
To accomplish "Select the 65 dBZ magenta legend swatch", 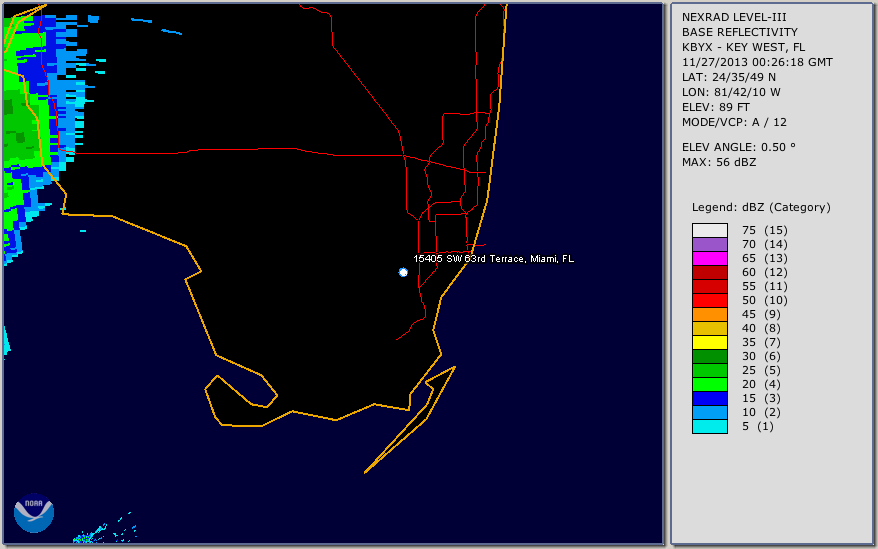I will click(x=709, y=258).
